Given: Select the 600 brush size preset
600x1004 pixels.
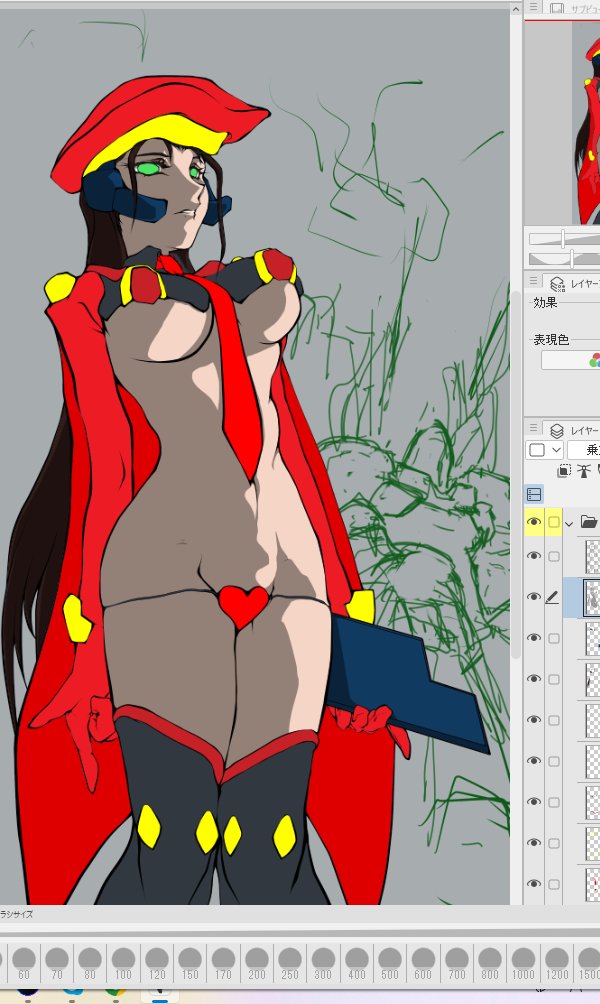Looking at the screenshot, I should (423, 964).
